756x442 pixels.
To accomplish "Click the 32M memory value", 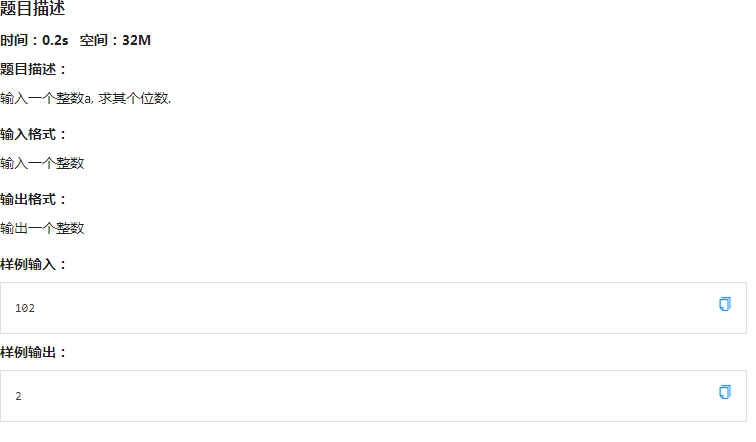I will click(136, 40).
